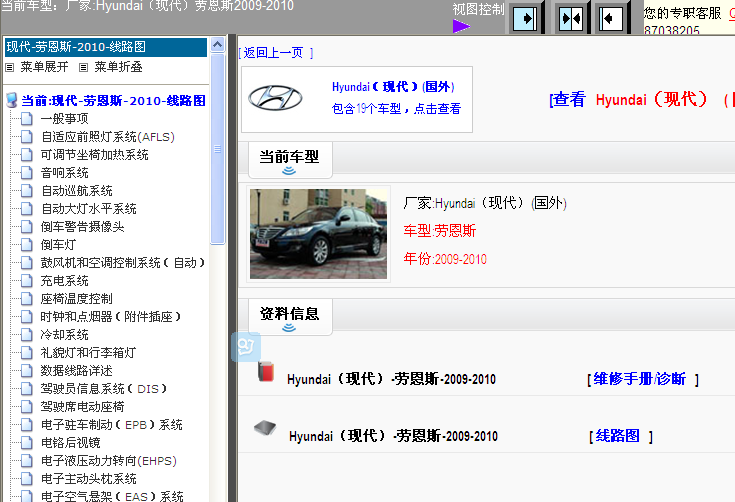Select 电子驻车制动(EPB)系统 item

tap(112, 425)
